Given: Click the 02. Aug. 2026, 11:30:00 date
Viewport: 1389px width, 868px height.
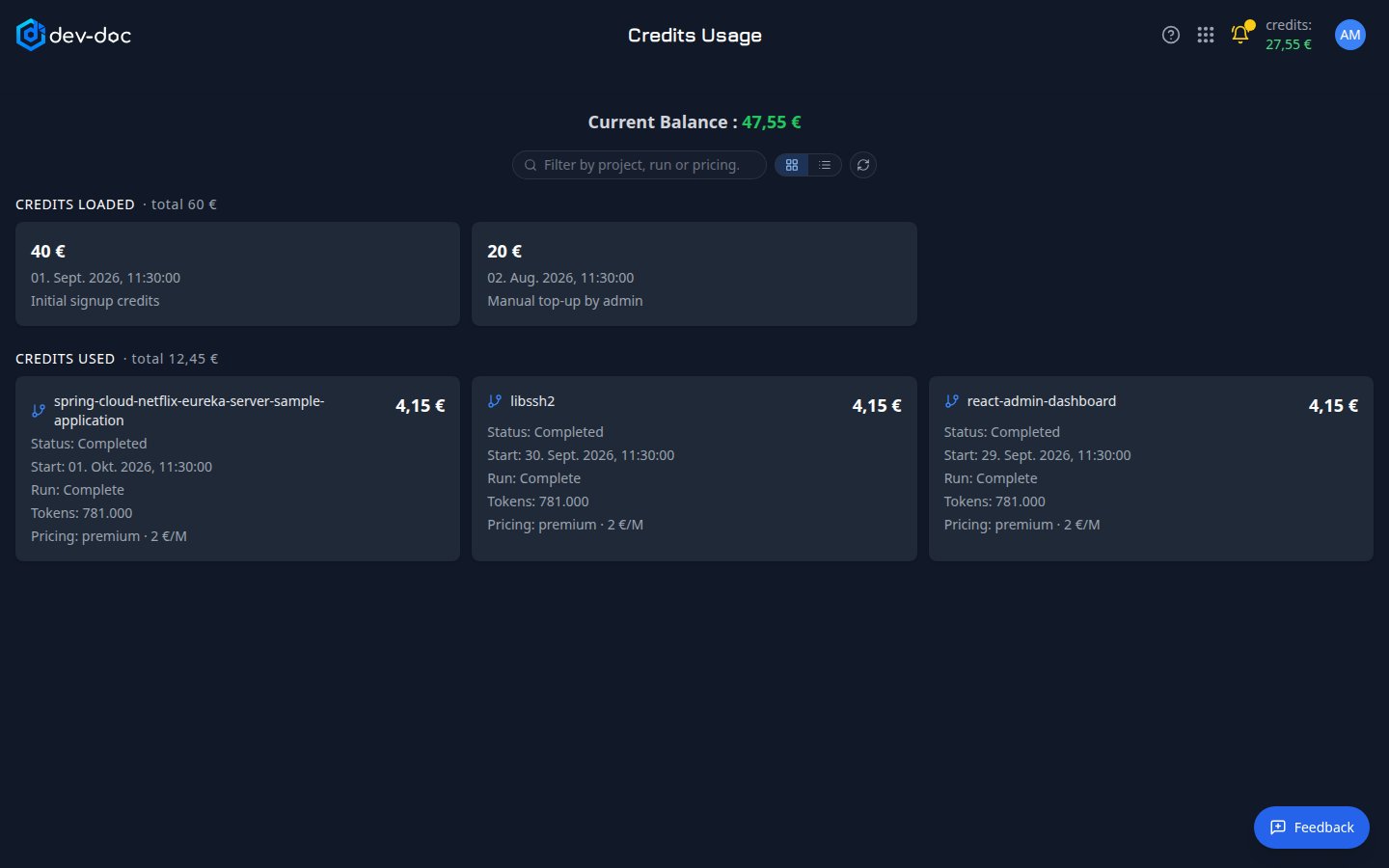Looking at the screenshot, I should [x=560, y=278].
